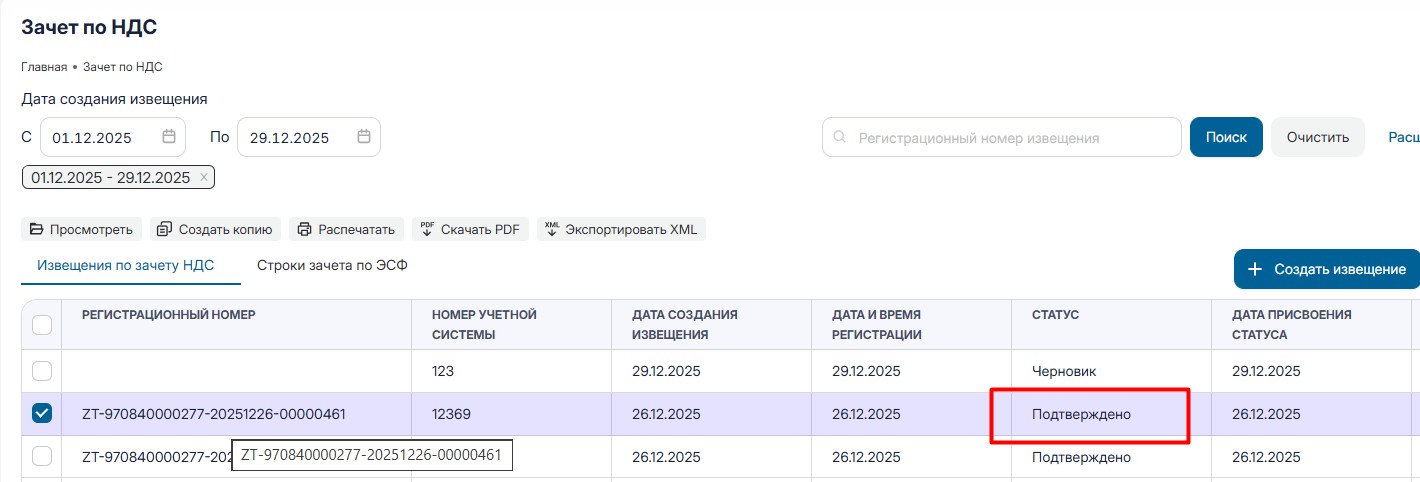The width and height of the screenshot is (1420, 482).
Task: Remove the 01.12.2025 - 29.12.2025 filter chip
Action: [204, 178]
